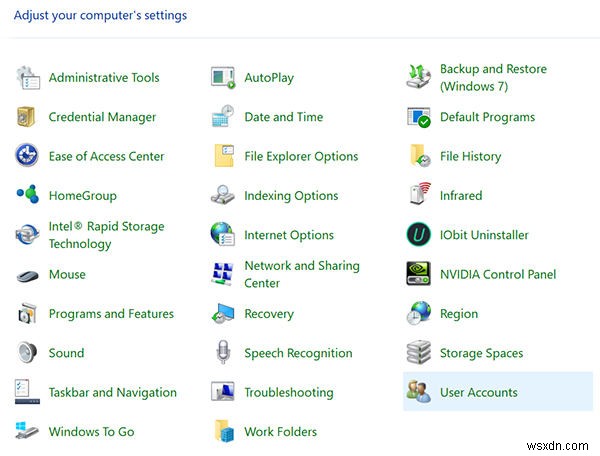Open the Region globe-and-clock icon
This screenshot has width=600, height=456.
[x=419, y=314]
